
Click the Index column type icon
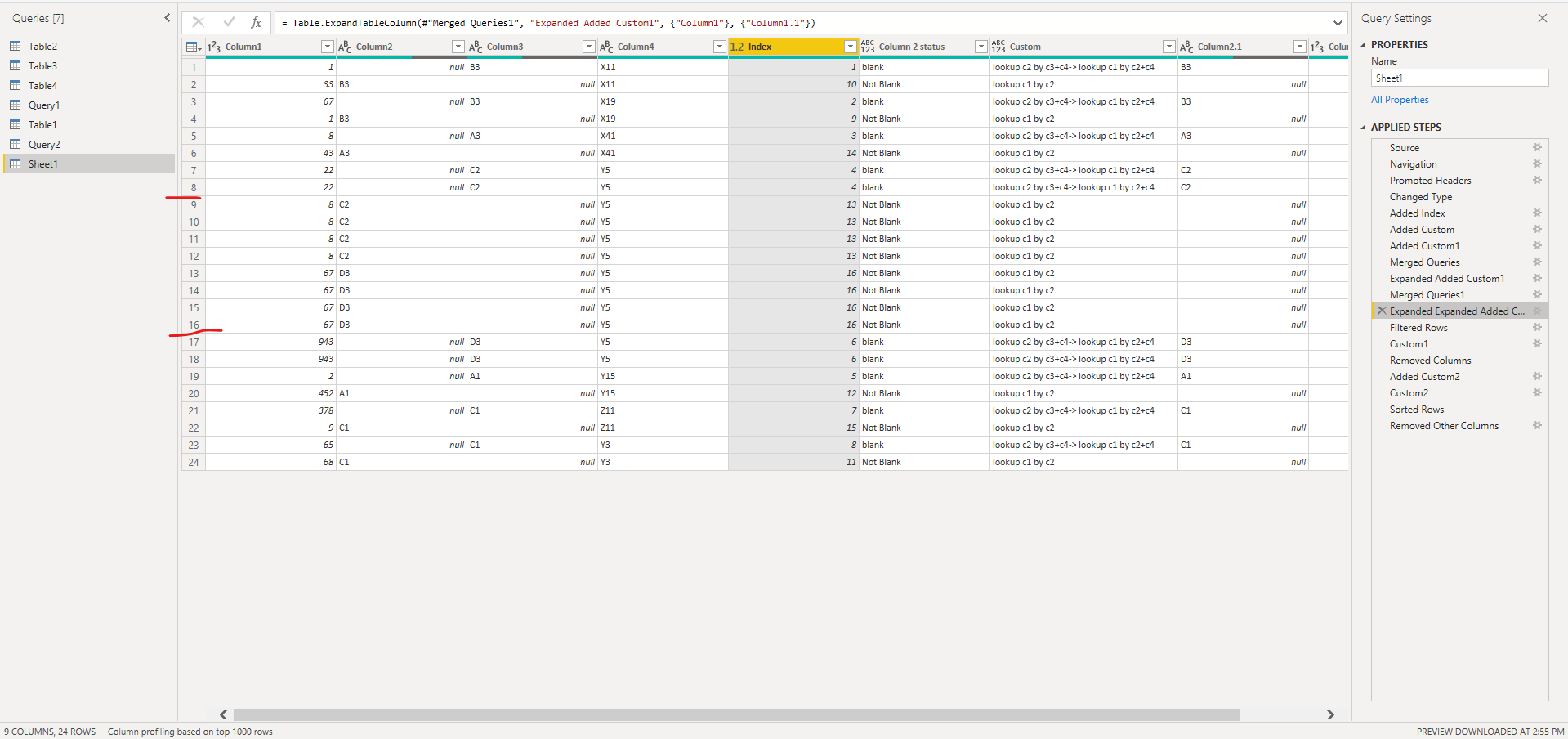pos(737,47)
